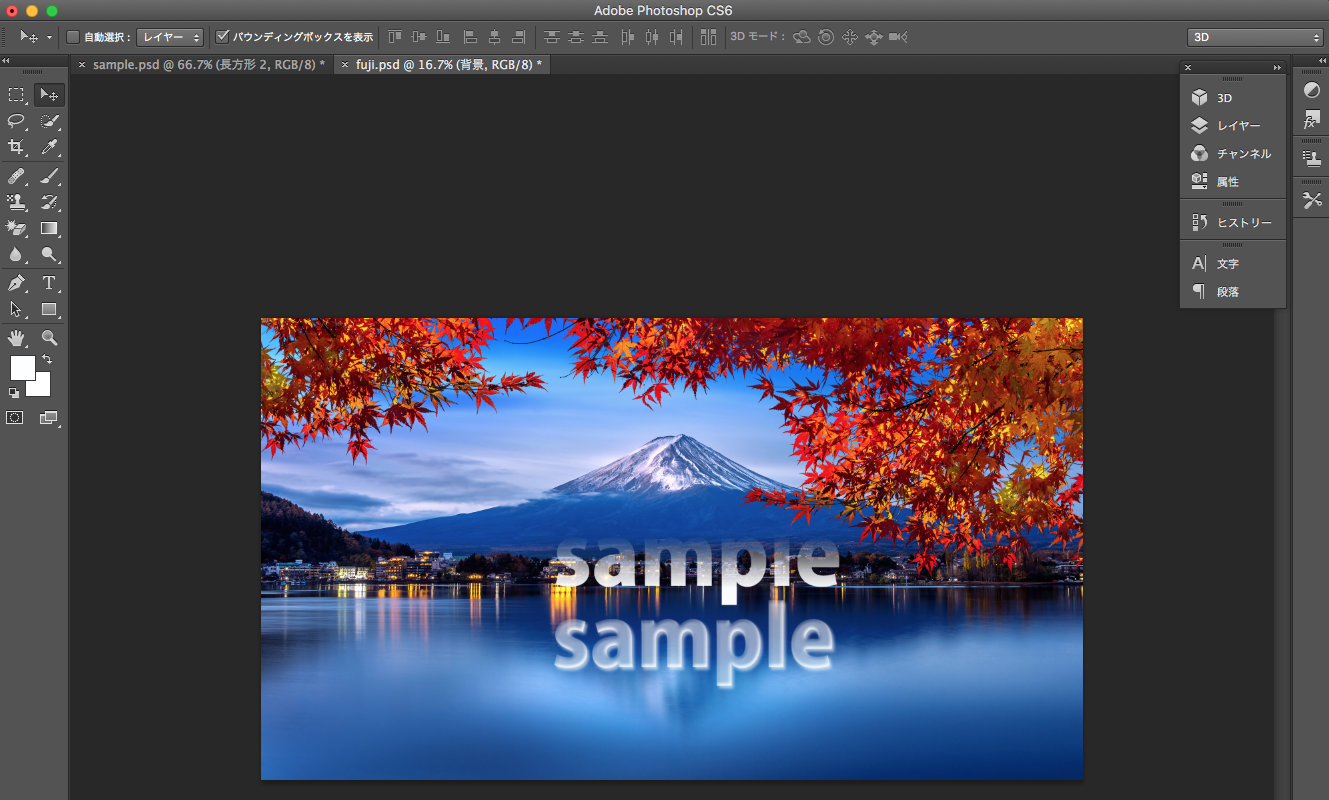1329x800 pixels.
Task: Open the レイヤー auto-select dropdown
Action: (170, 37)
